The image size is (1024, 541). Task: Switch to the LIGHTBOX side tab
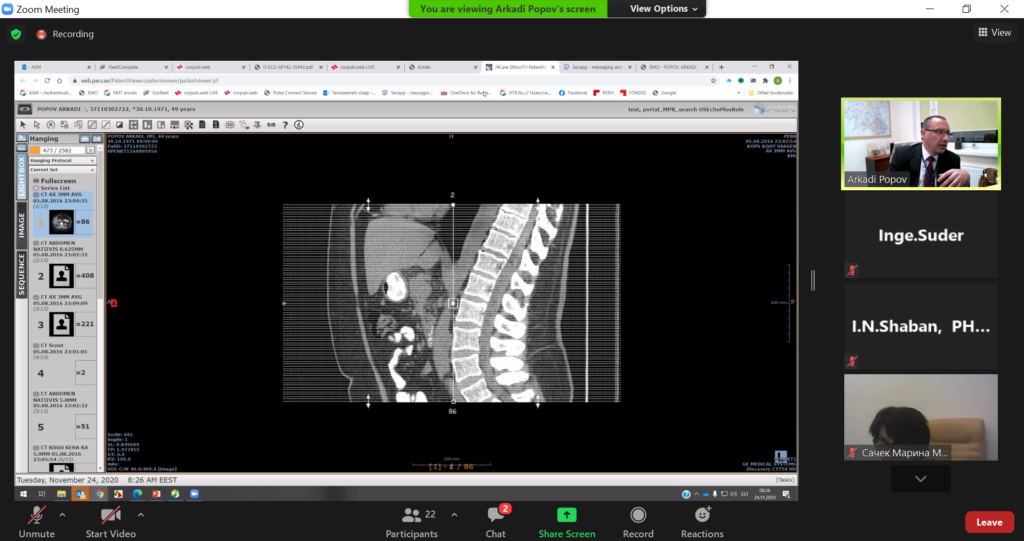coord(22,175)
